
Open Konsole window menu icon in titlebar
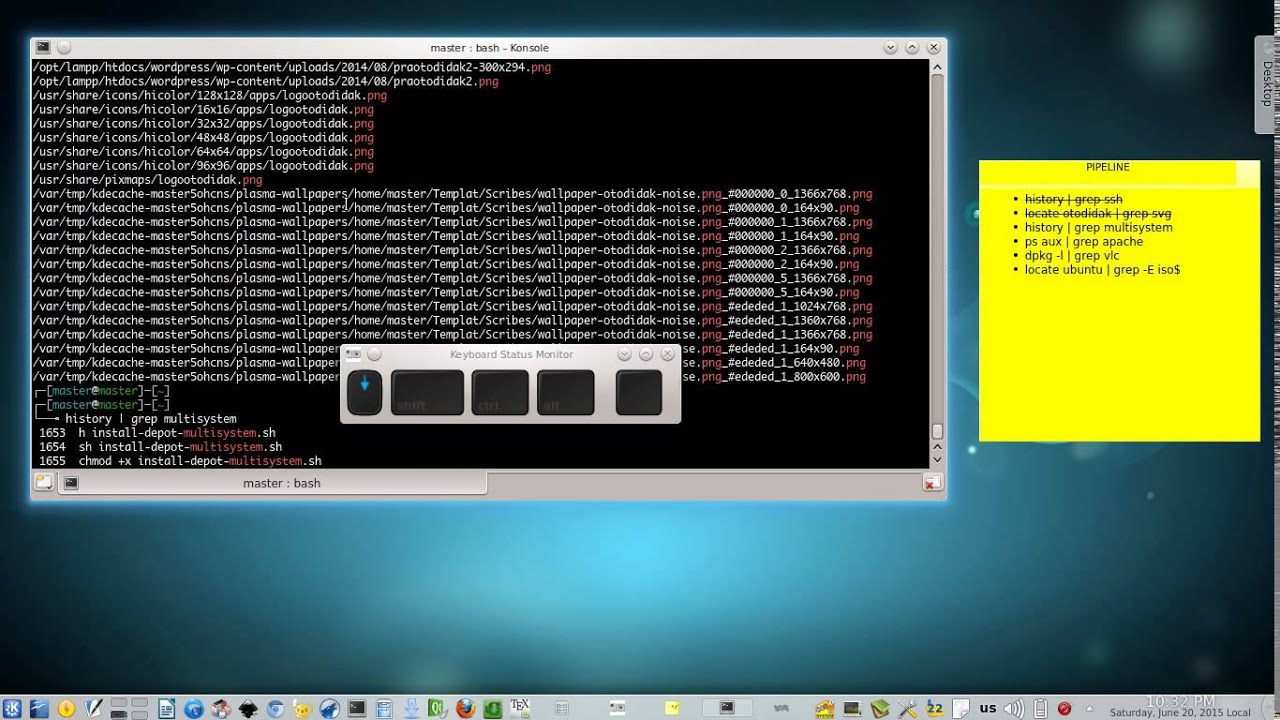click(x=43, y=47)
